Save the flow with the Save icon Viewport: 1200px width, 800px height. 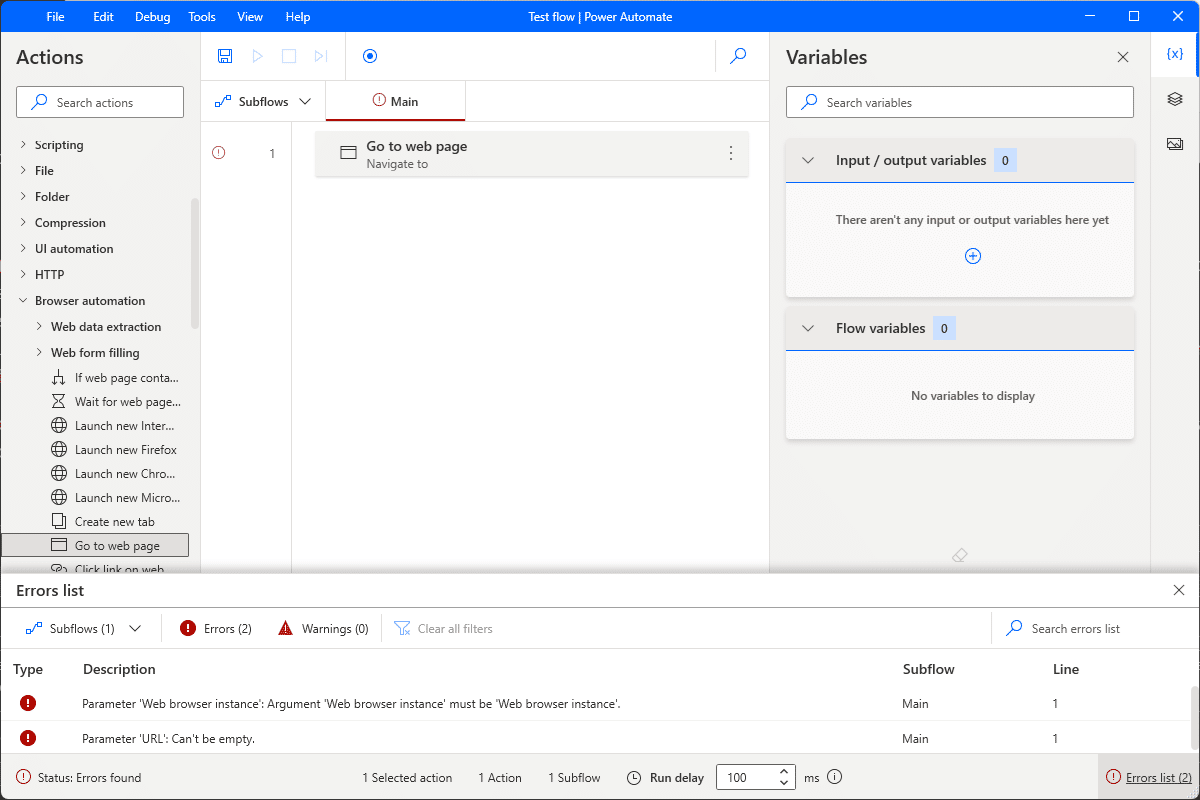(x=224, y=55)
